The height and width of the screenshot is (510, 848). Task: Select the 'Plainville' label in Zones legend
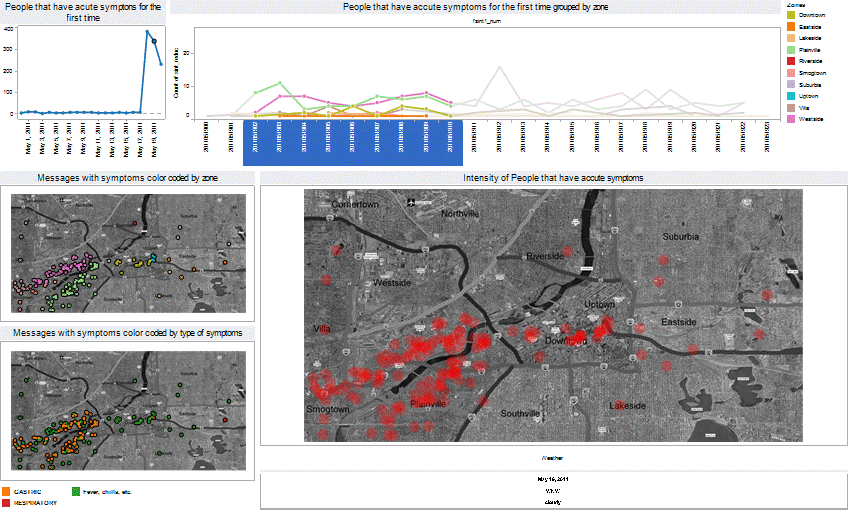pyautogui.click(x=810, y=50)
